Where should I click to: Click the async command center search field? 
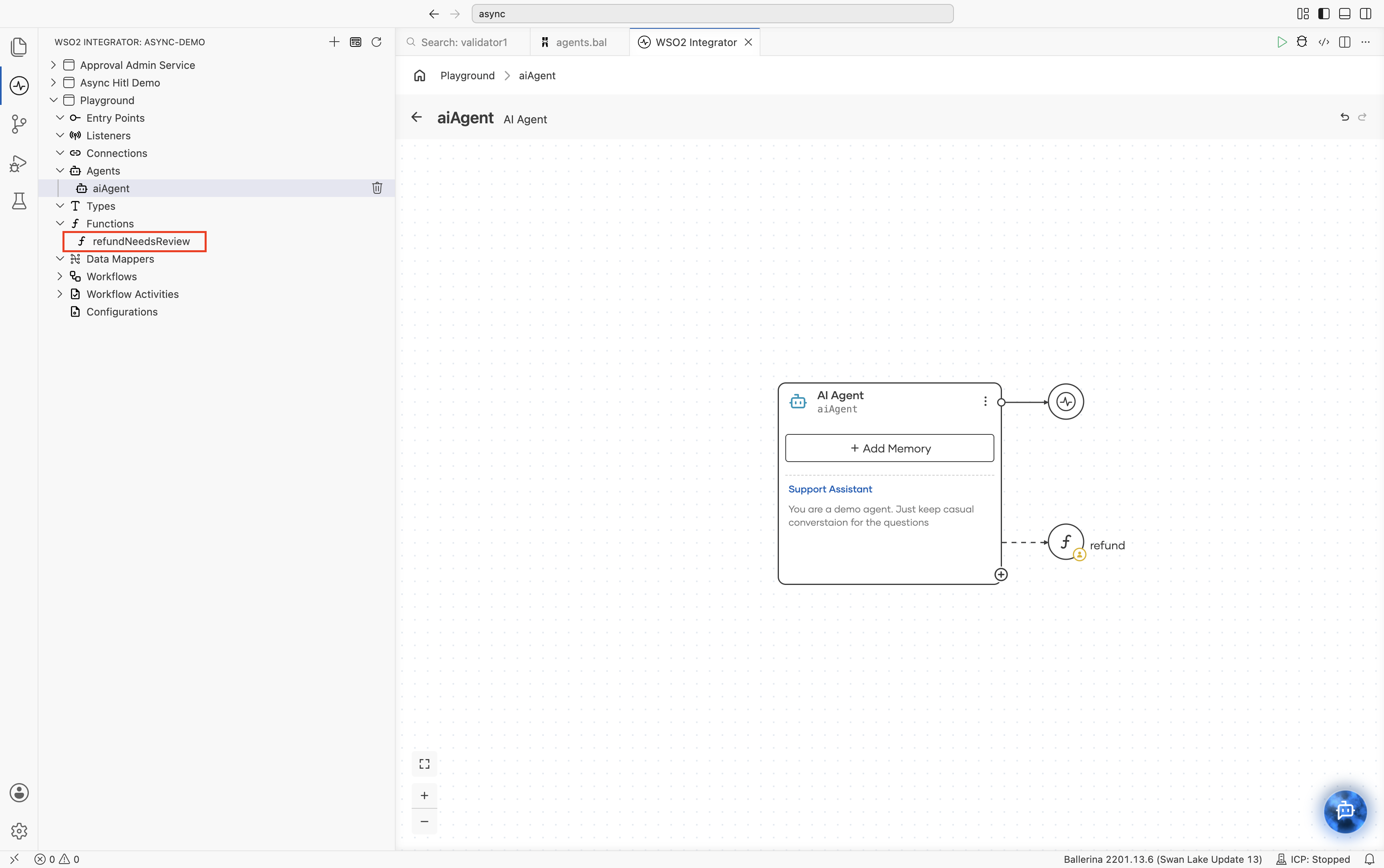pyautogui.click(x=712, y=14)
